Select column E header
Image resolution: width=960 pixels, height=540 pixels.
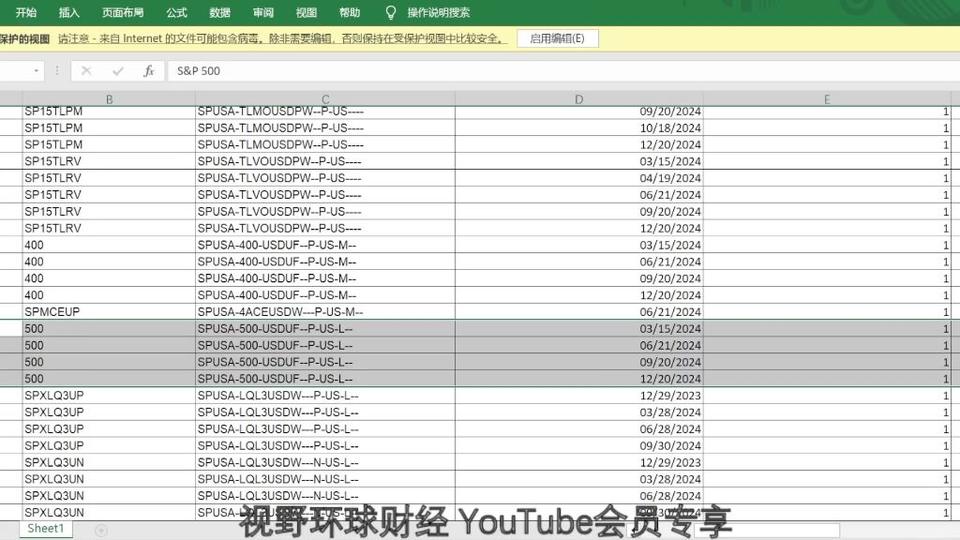click(827, 99)
